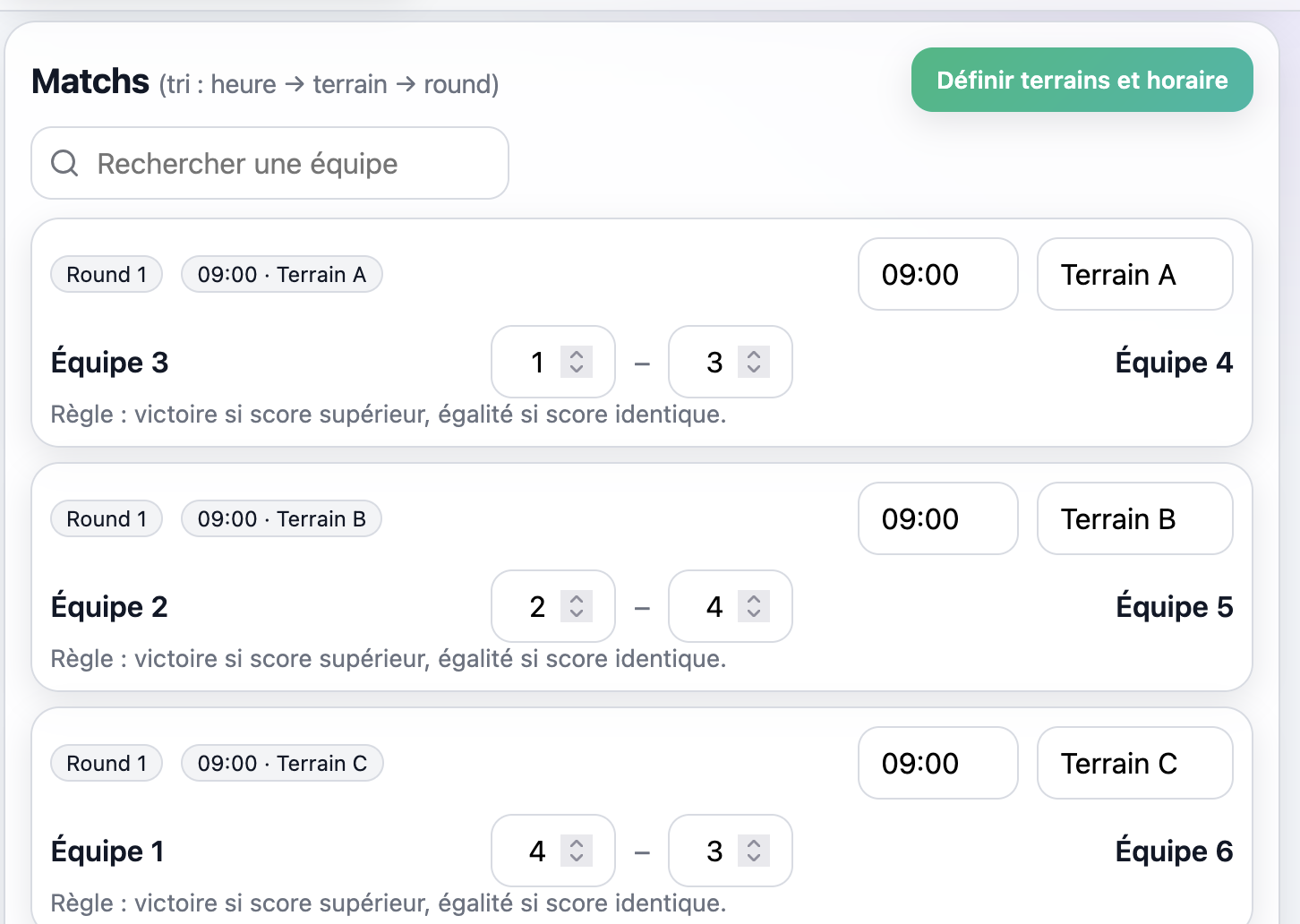Open the Terrain C field

point(1134,763)
